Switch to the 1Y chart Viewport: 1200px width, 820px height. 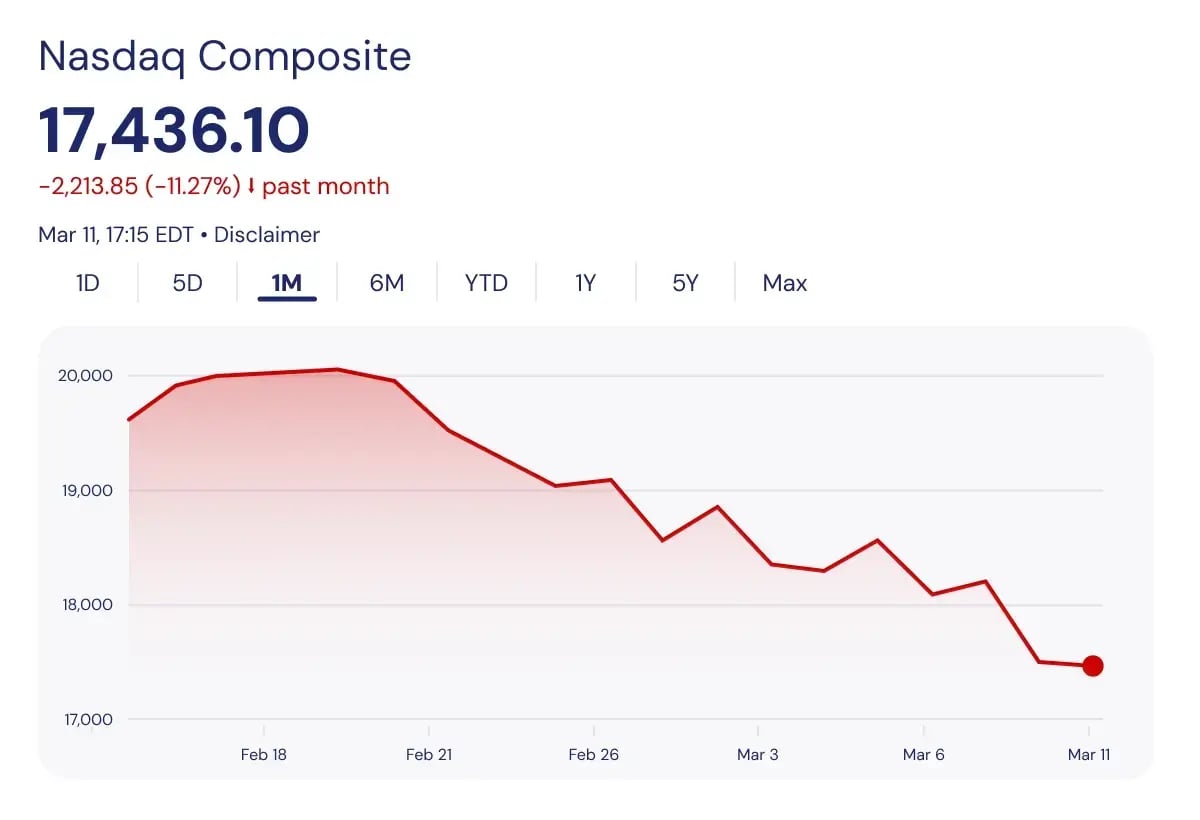point(585,283)
